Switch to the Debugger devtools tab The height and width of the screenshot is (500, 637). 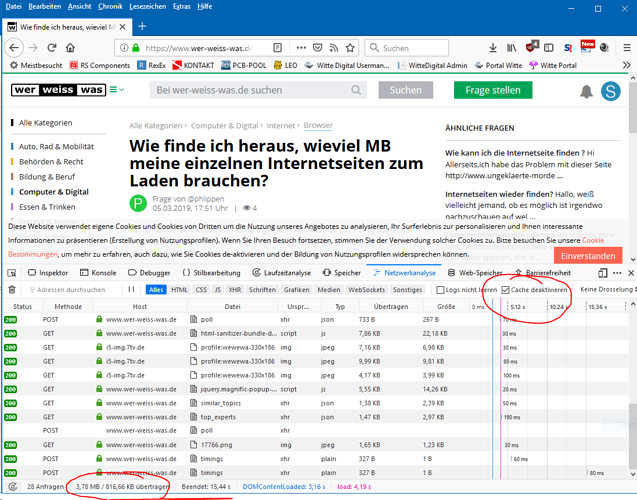coord(149,273)
